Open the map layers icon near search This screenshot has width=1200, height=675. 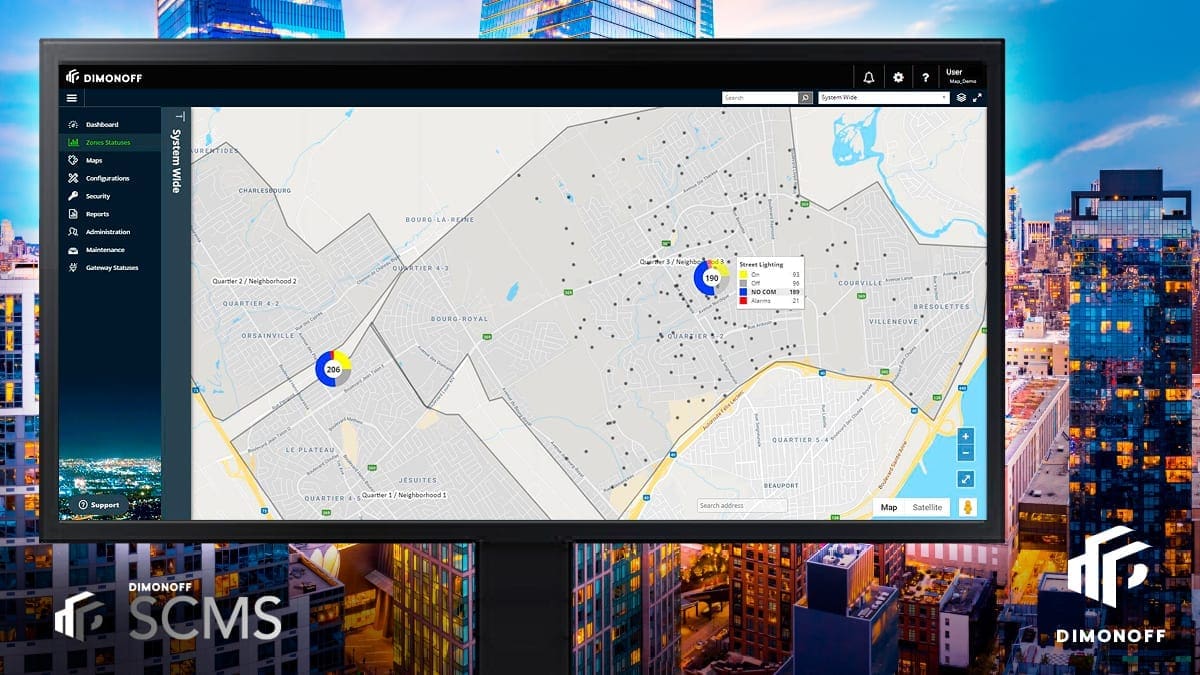click(x=960, y=97)
